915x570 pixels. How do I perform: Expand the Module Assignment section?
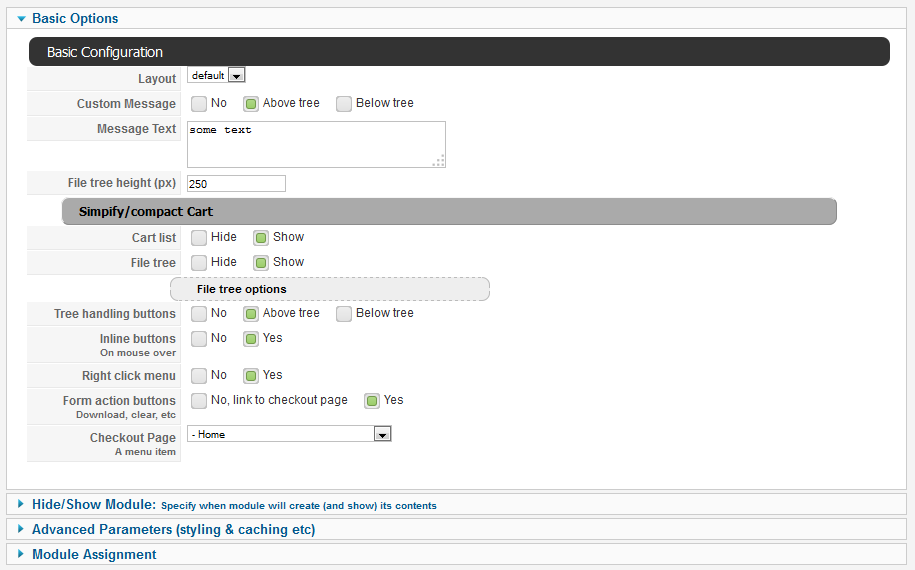pyautogui.click(x=21, y=554)
